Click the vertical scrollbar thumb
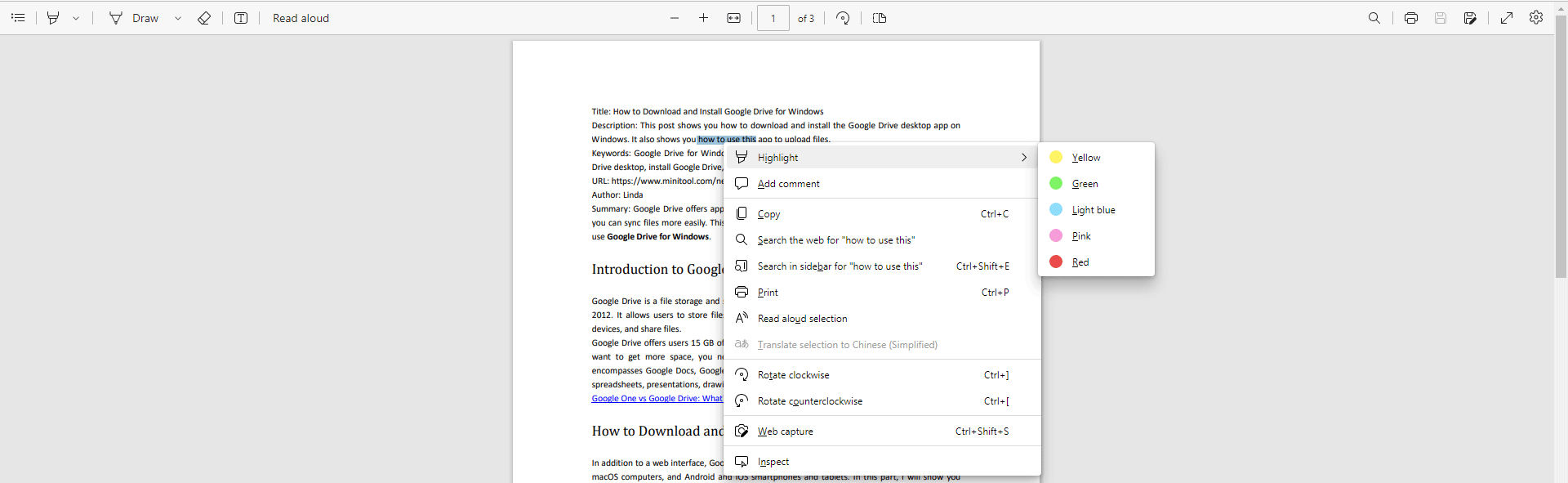 [1561, 147]
